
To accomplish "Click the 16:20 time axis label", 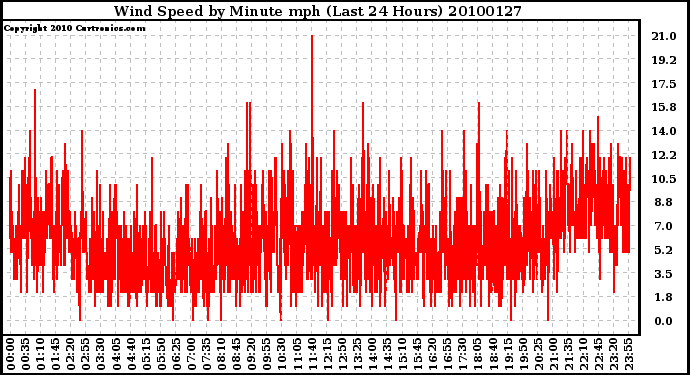I will 432,355.
